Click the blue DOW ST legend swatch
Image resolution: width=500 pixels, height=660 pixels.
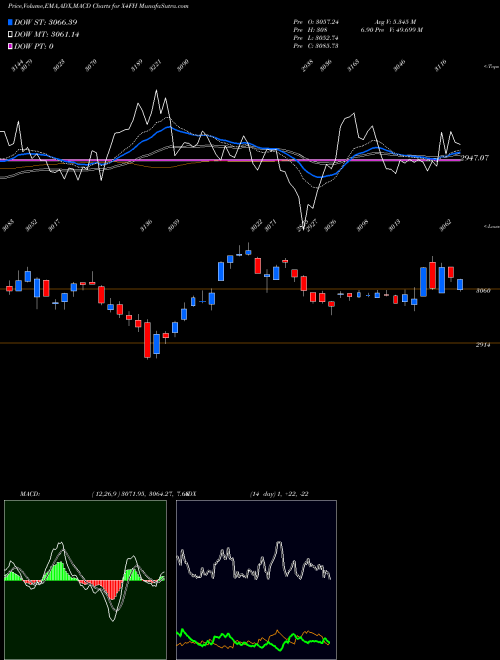tap(10, 22)
